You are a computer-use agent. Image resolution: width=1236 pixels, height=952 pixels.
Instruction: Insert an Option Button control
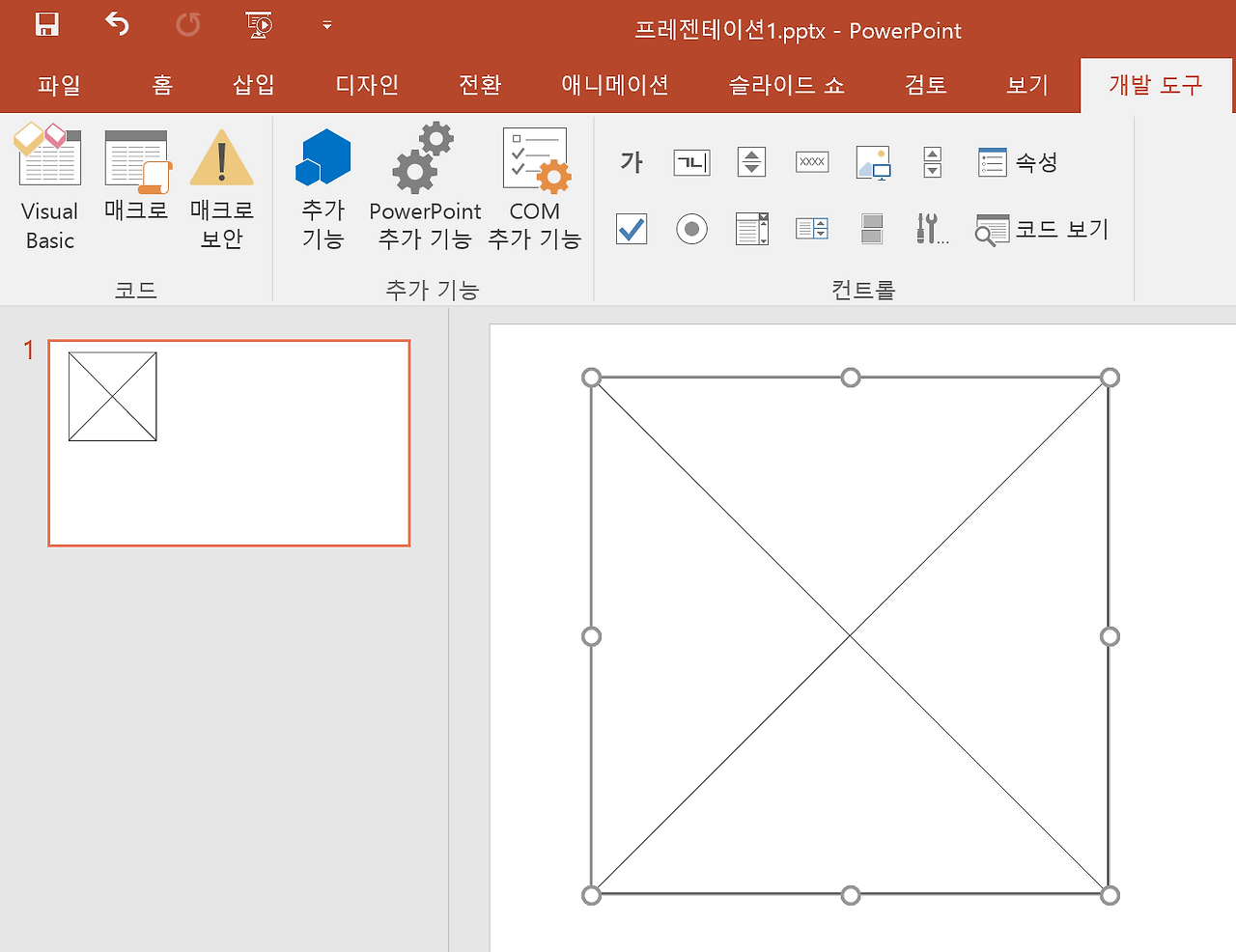[x=691, y=229]
